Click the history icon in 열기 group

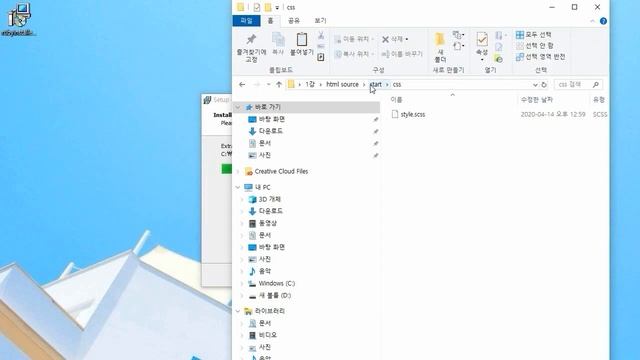[x=499, y=59]
